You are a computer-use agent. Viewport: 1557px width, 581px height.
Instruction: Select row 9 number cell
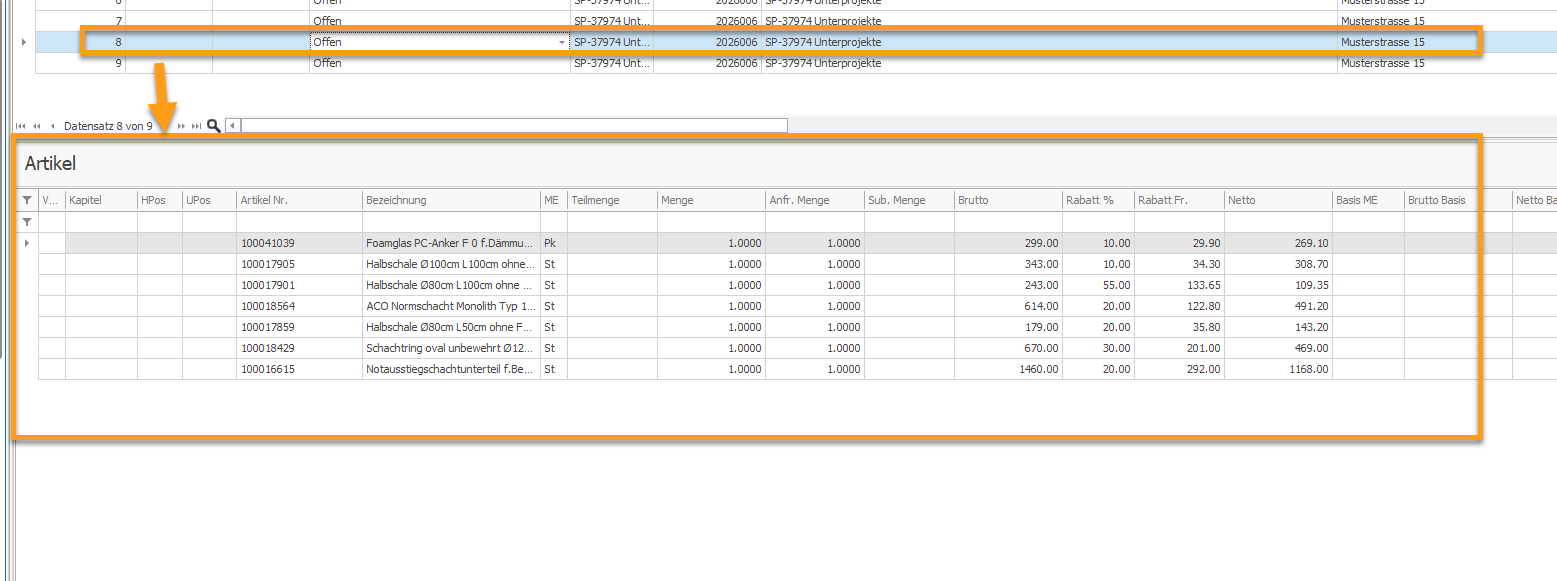pyautogui.click(x=81, y=63)
